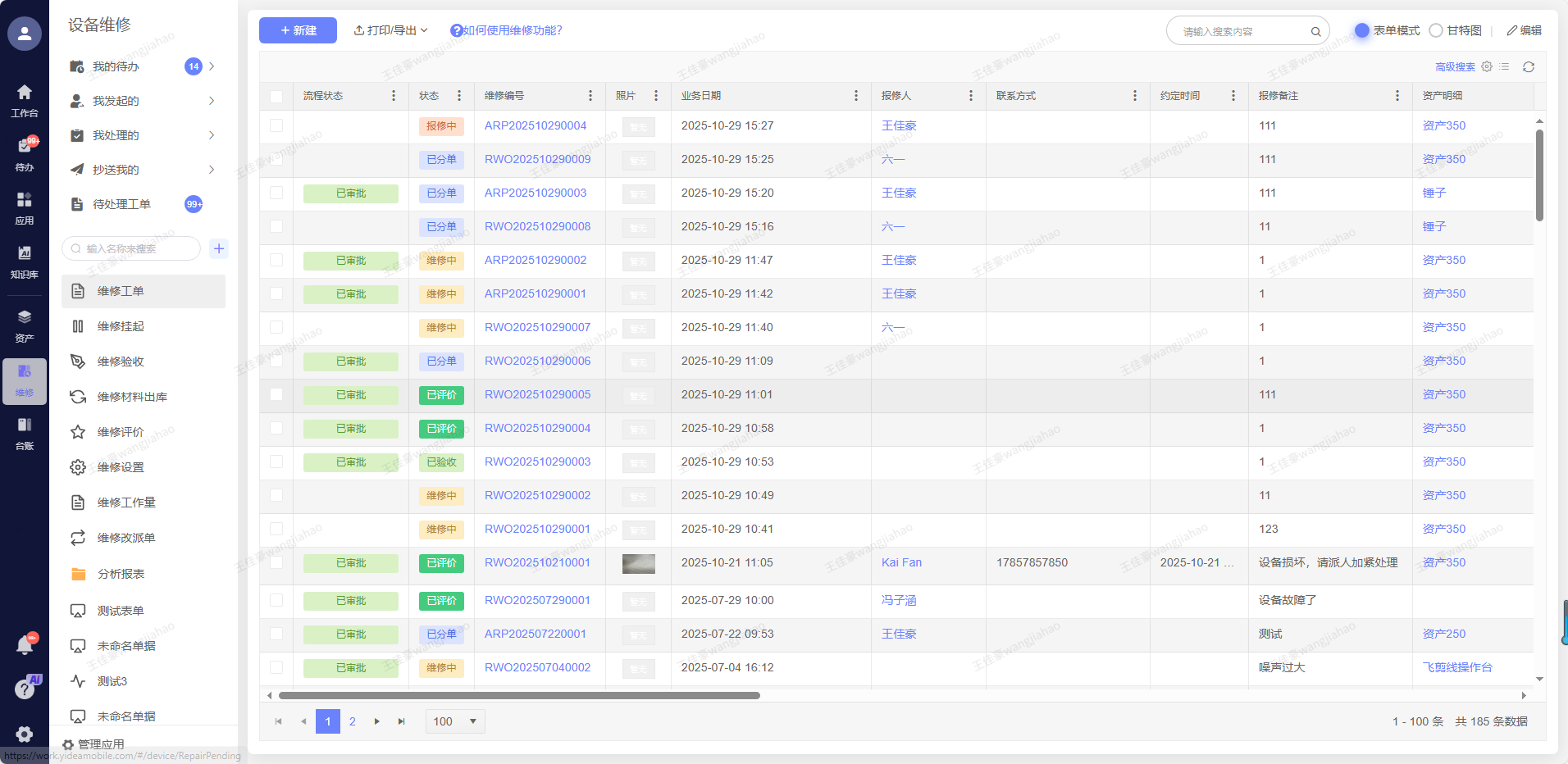Expand the 我的待办 section chevron
This screenshot has height=764, width=1568.
click(x=212, y=66)
